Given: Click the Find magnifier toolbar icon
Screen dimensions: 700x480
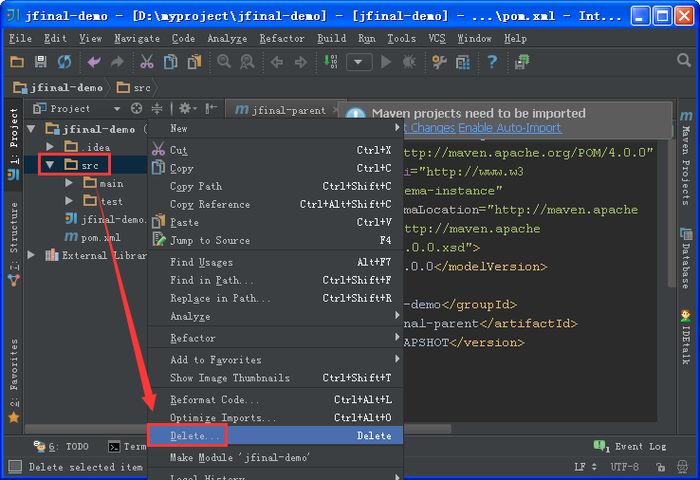Looking at the screenshot, I should pos(224,62).
